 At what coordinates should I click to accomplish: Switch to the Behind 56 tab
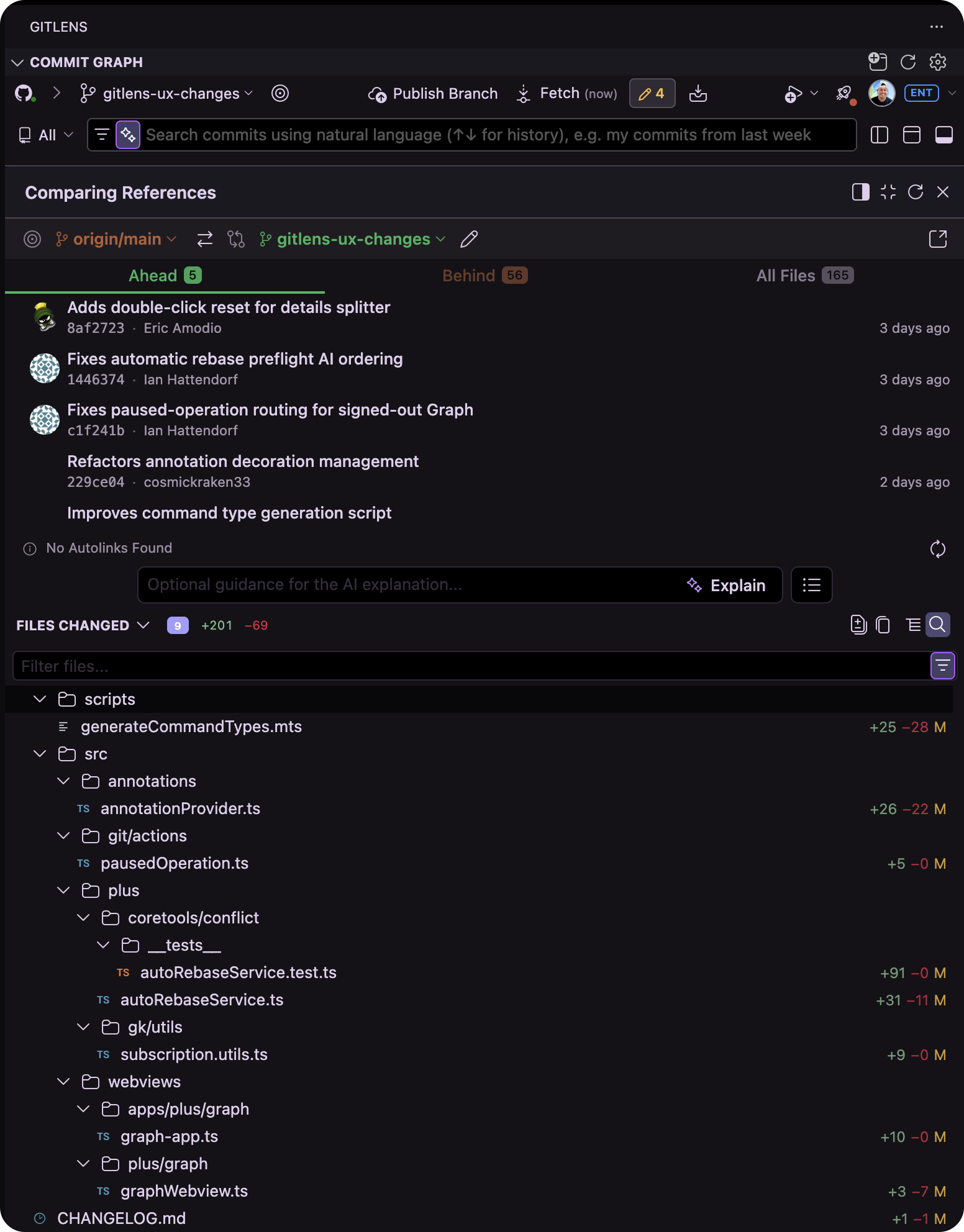pos(485,276)
